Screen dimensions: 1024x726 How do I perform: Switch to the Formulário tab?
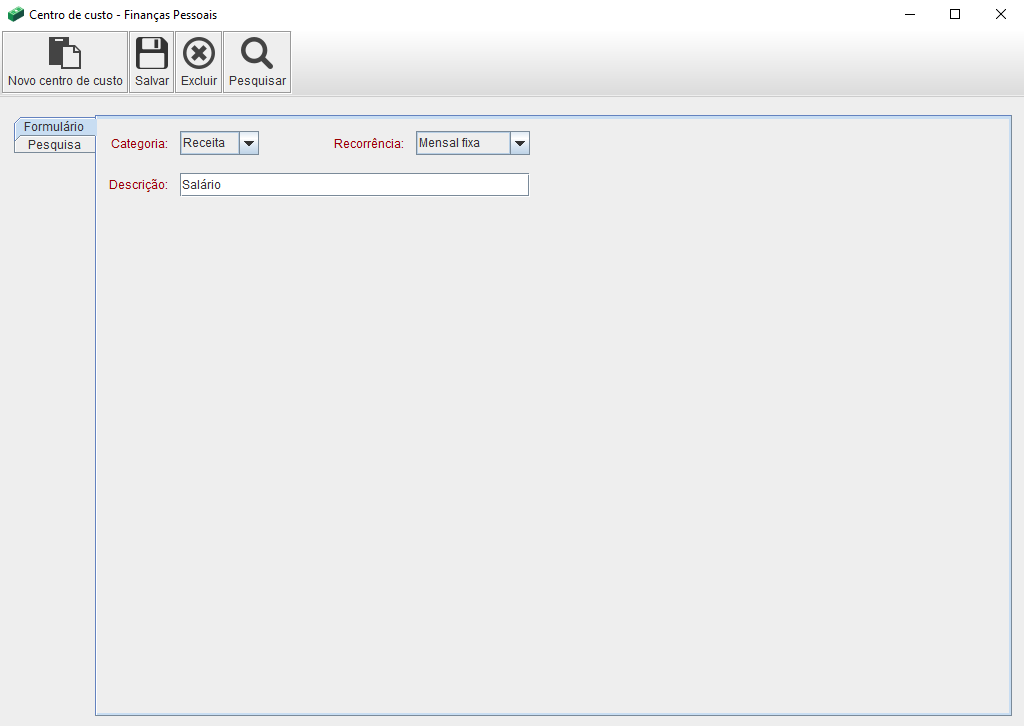click(x=54, y=127)
